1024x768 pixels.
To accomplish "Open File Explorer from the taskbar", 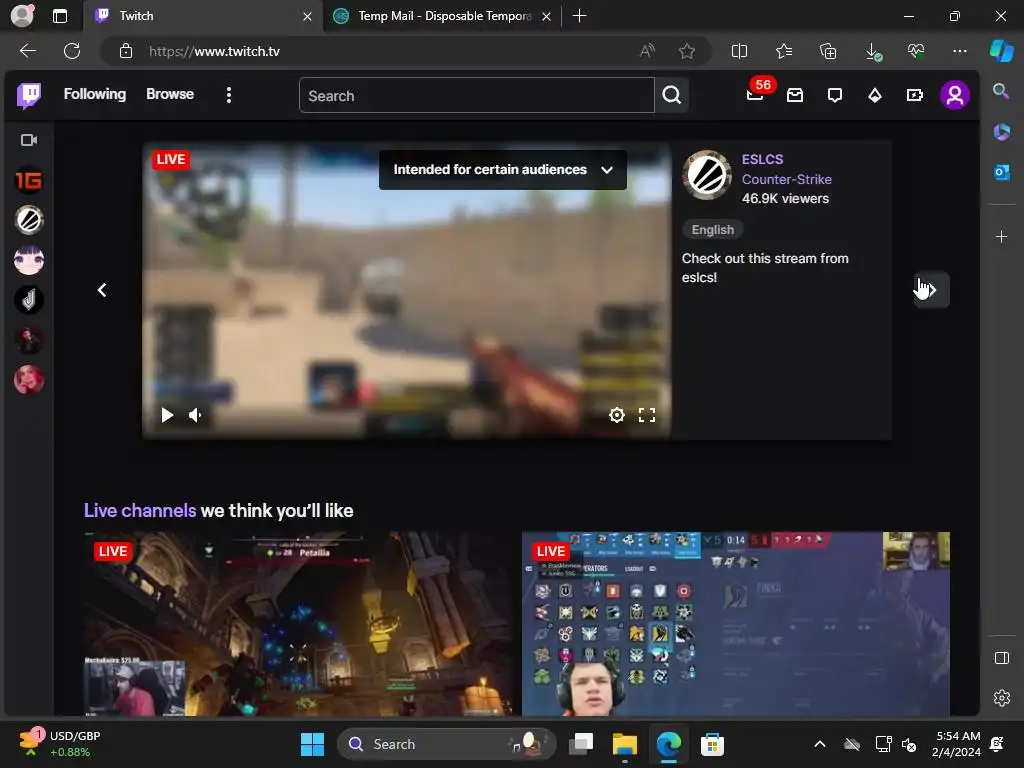I will [x=624, y=744].
